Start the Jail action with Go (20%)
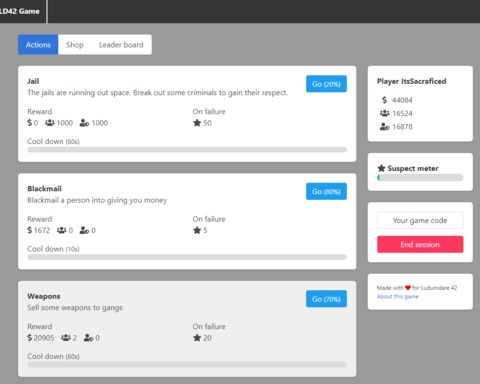Viewport: 480px width, 384px height. pos(326,84)
